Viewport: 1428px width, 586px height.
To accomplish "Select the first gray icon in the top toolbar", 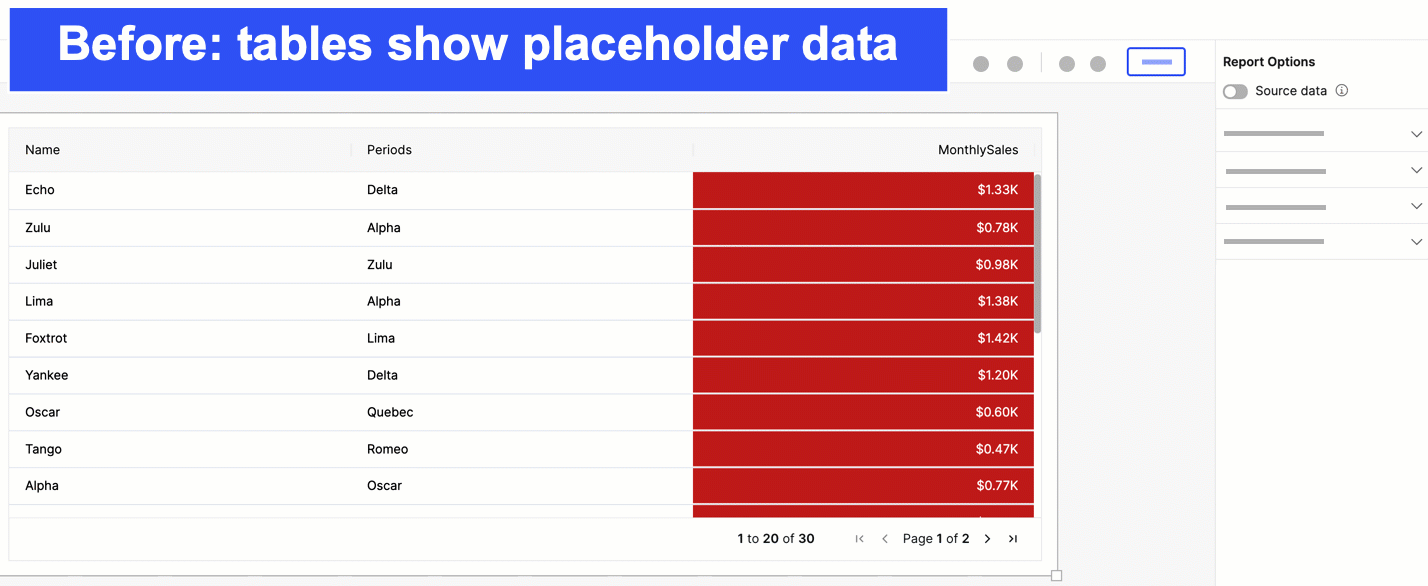I will [981, 63].
